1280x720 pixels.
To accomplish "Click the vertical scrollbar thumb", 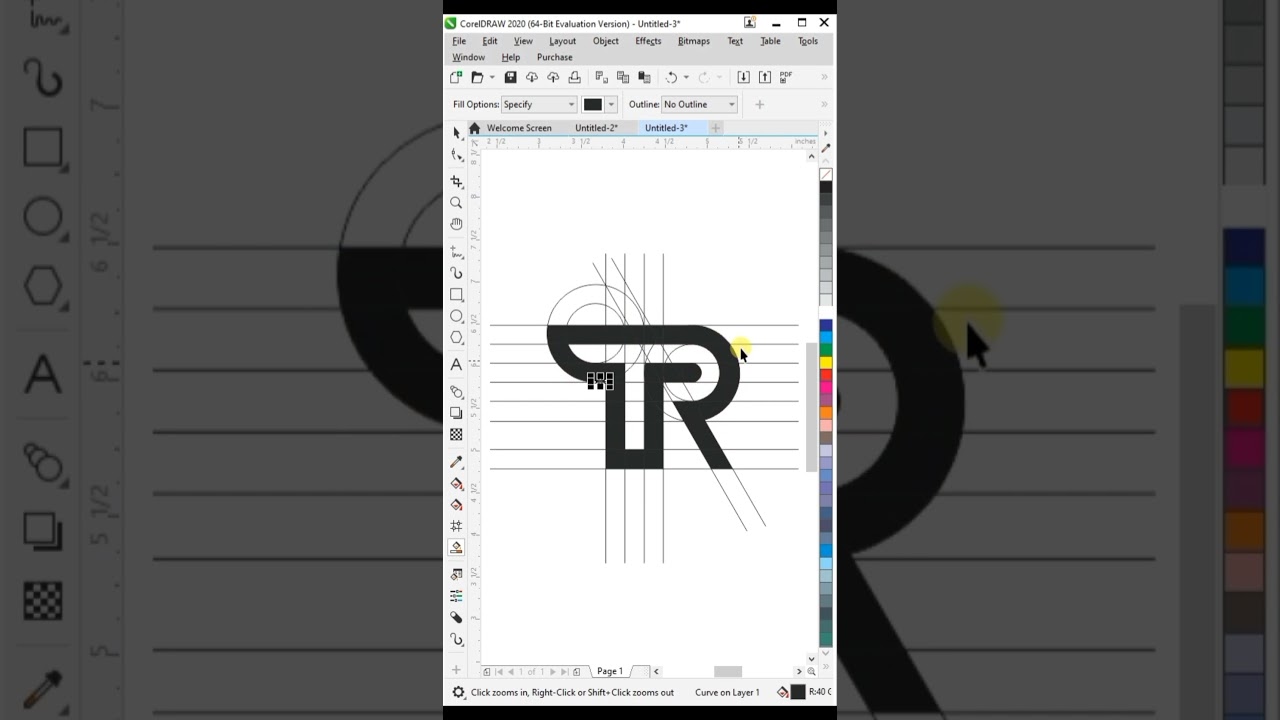I will (811, 406).
